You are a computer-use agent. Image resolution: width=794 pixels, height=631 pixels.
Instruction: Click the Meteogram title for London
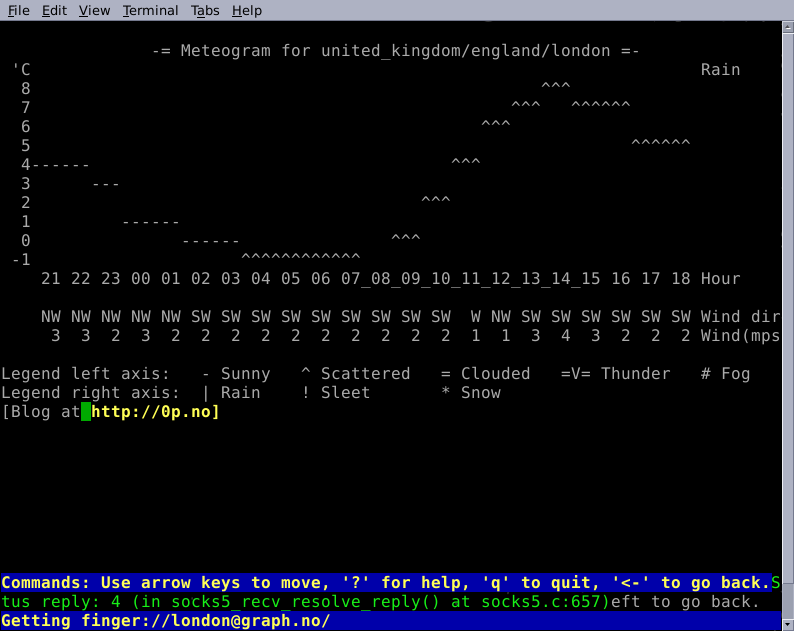[395, 51]
